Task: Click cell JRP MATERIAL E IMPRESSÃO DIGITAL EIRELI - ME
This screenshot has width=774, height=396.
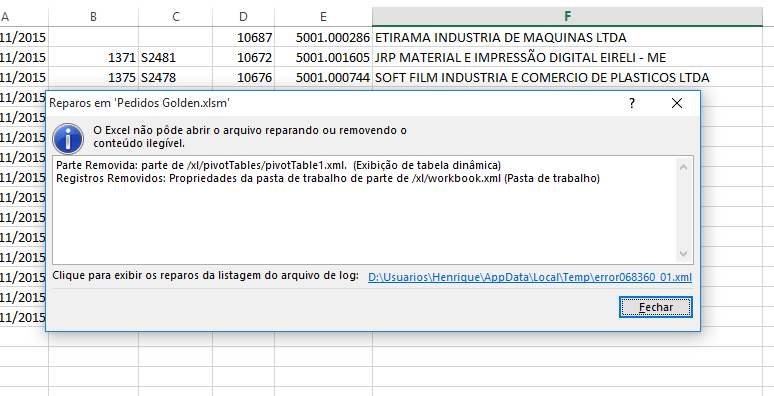Action: [x=567, y=57]
